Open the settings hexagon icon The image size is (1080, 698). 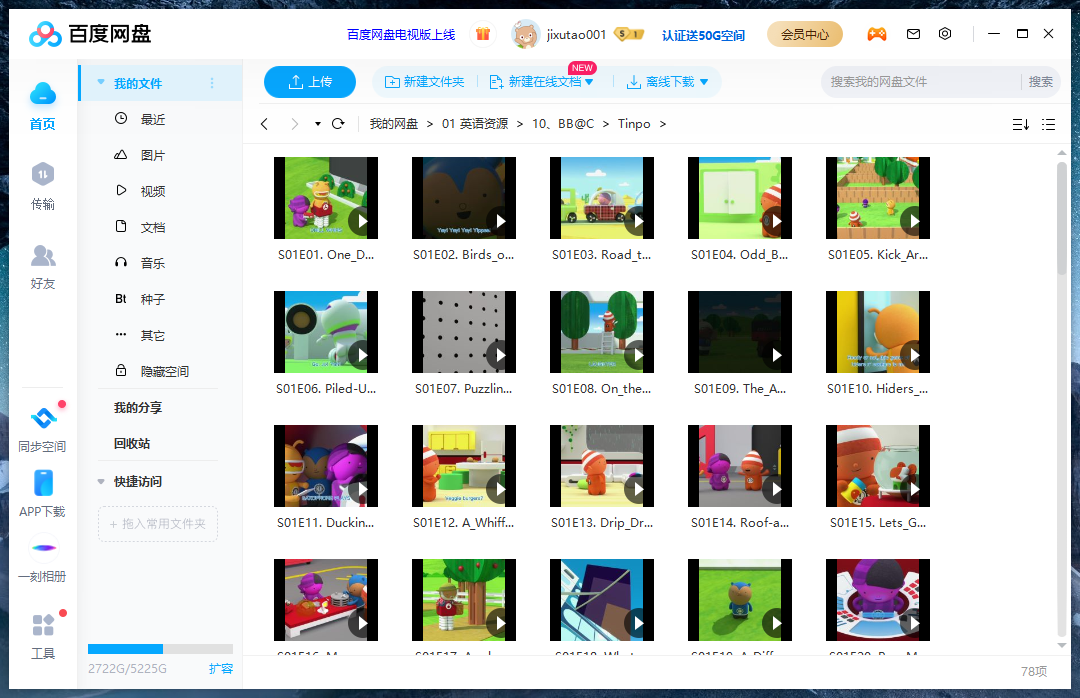coord(945,34)
